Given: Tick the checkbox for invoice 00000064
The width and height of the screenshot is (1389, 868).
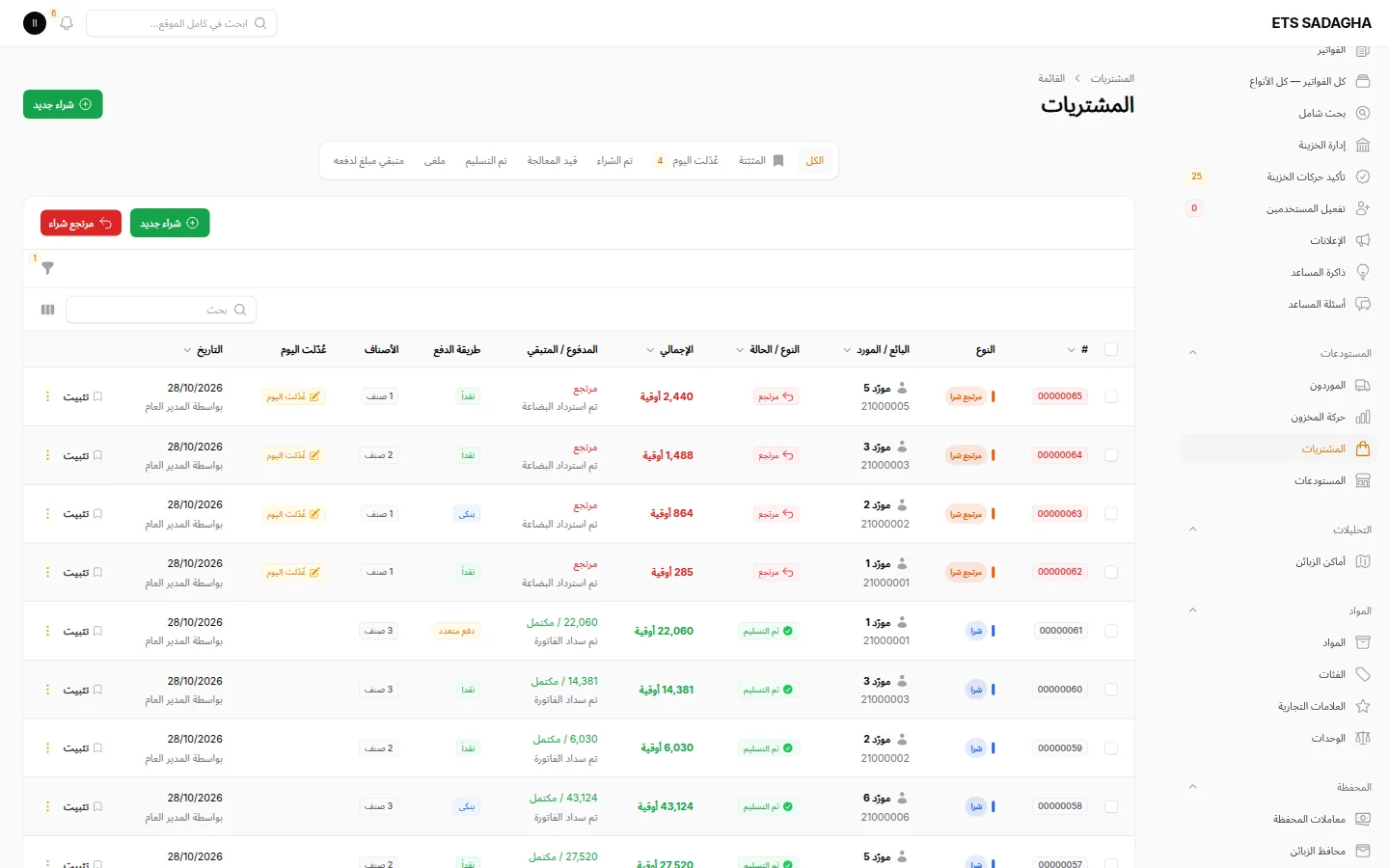Looking at the screenshot, I should (1111, 455).
